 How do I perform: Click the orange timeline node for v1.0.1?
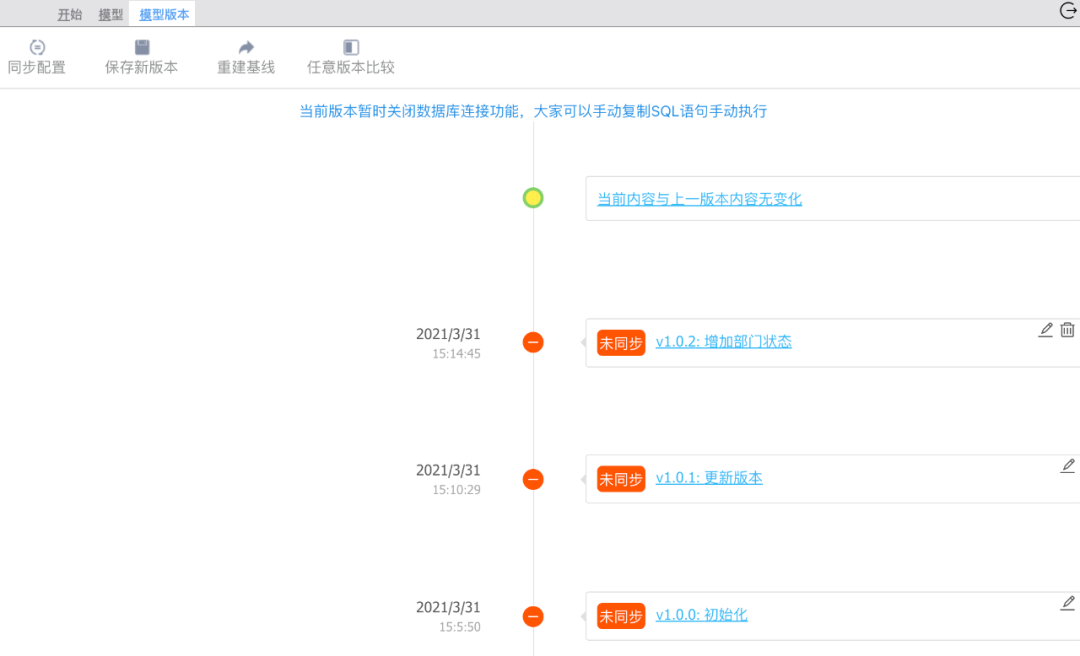(533, 478)
